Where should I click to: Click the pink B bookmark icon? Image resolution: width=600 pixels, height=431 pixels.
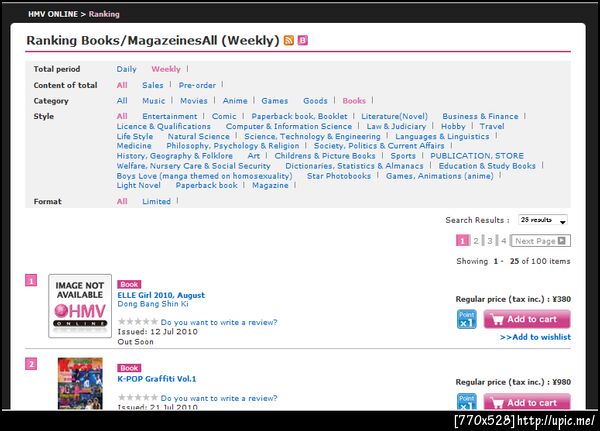(x=303, y=40)
